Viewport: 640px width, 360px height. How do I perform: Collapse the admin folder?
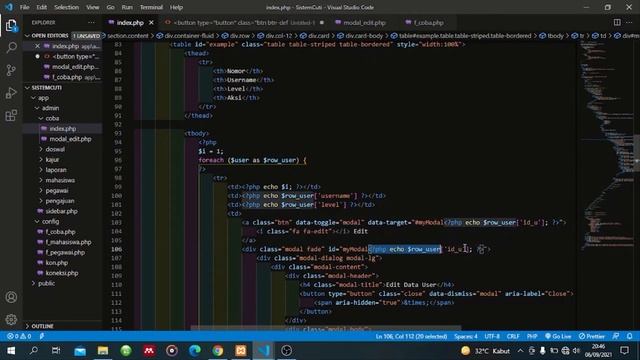tap(62, 108)
